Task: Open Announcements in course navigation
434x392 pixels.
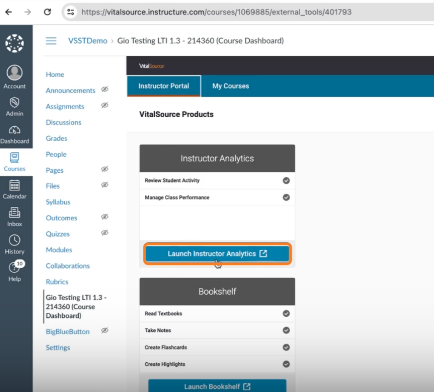Action: (x=70, y=90)
